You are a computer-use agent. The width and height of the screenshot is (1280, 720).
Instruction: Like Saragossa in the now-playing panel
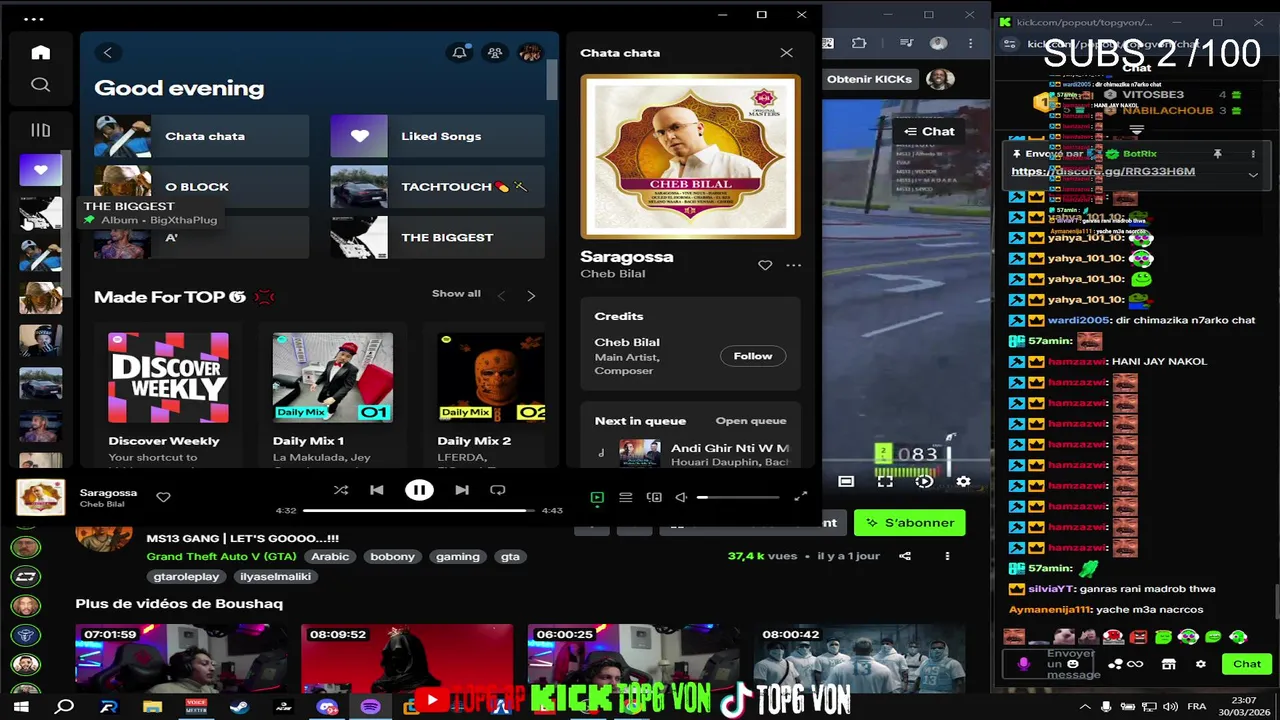pyautogui.click(x=765, y=265)
